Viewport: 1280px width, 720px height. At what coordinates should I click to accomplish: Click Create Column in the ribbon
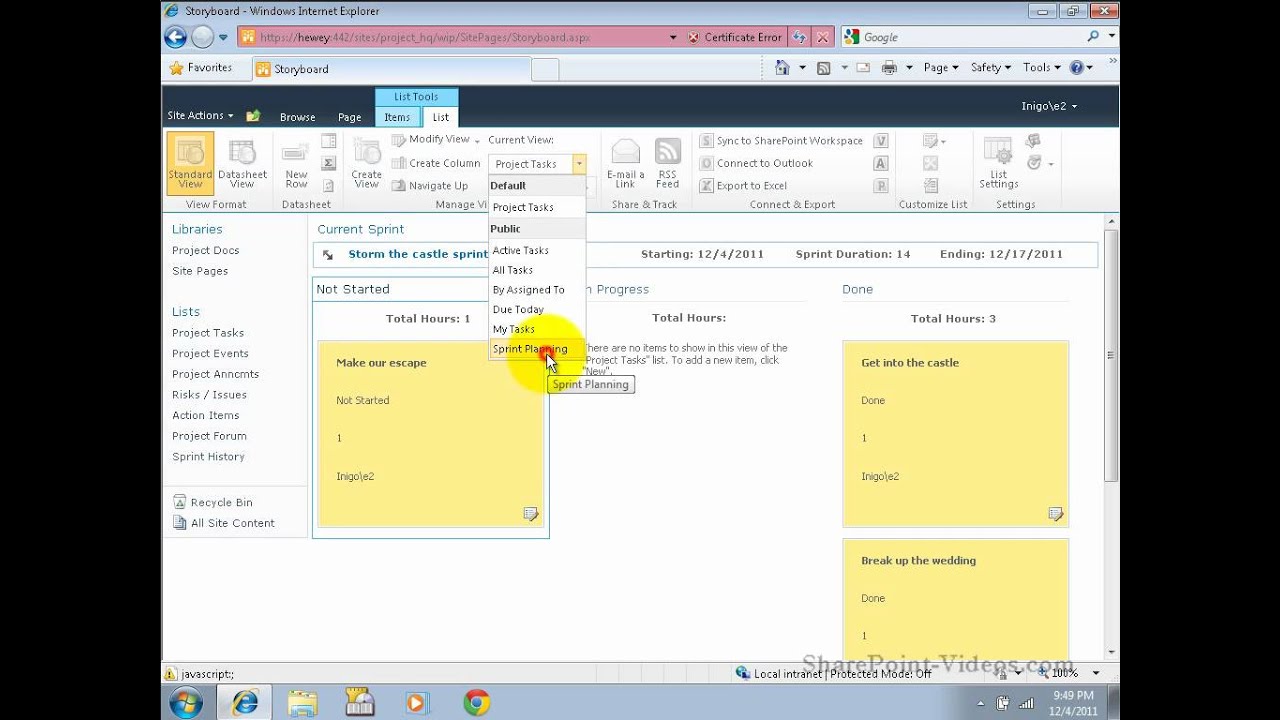pyautogui.click(x=436, y=163)
